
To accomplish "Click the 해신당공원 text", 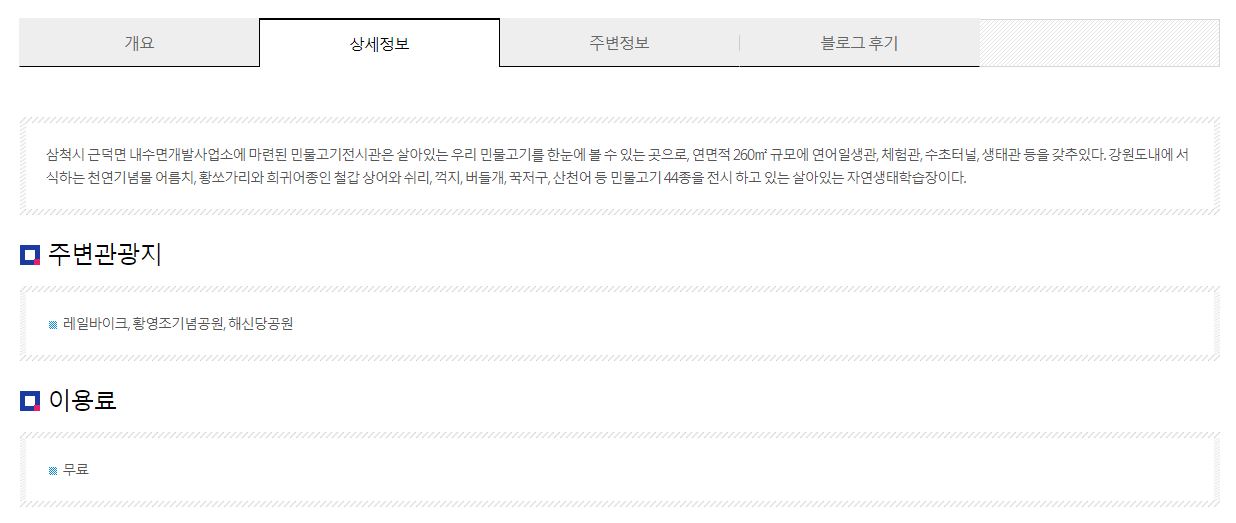I will click(260, 324).
